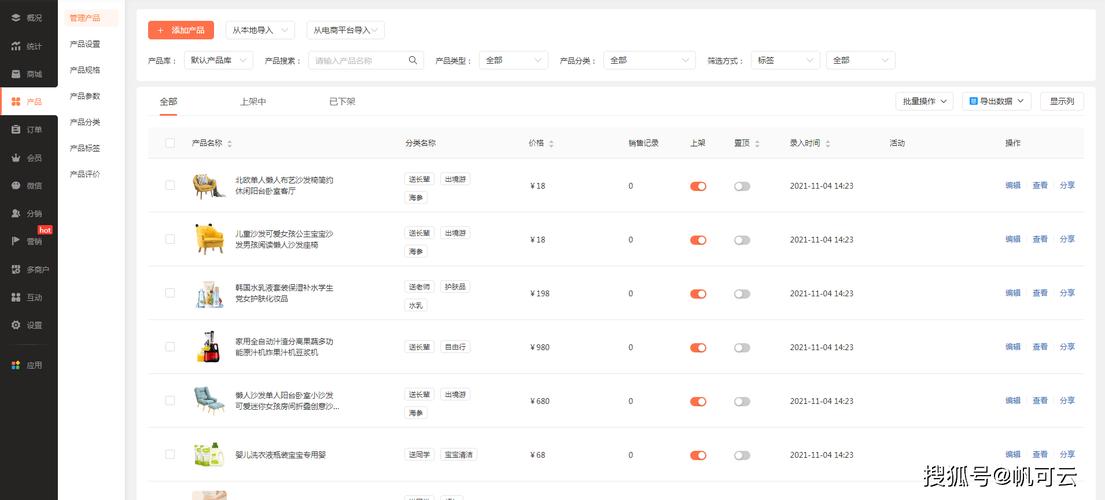Sort by 产品名称 column sort arrows
Image resolution: width=1105 pixels, height=500 pixels.
tap(230, 143)
